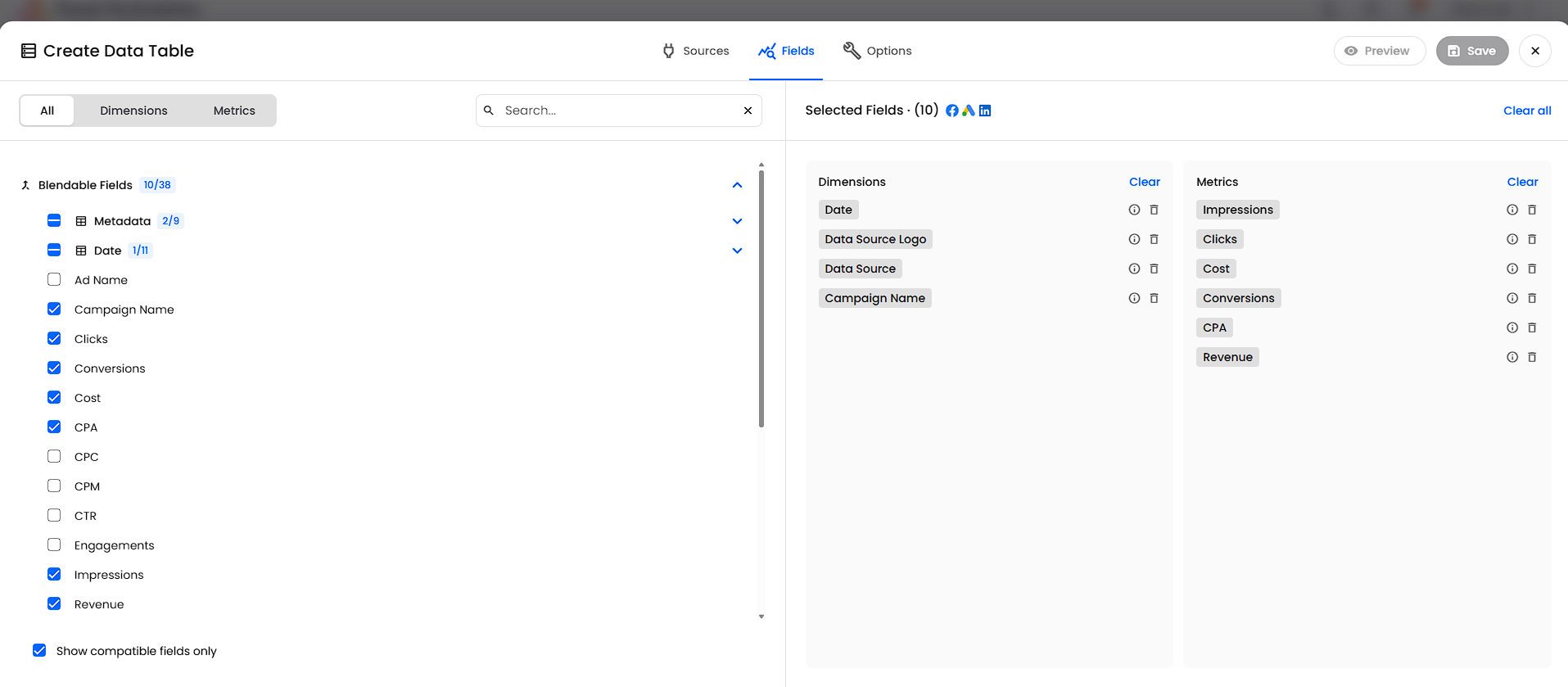Image resolution: width=1568 pixels, height=687 pixels.
Task: Show info for the Revenue metric
Action: click(1512, 357)
